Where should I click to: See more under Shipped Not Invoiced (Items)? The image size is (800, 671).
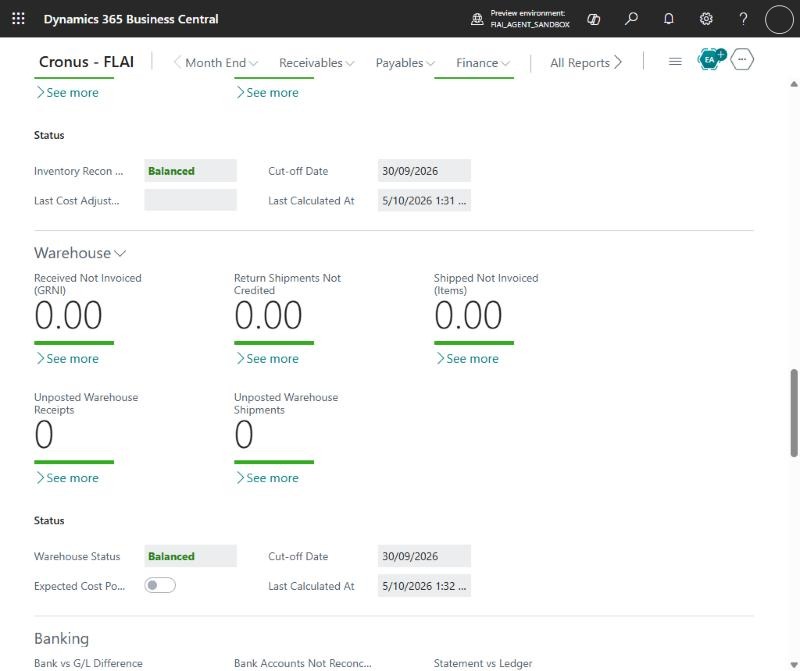(x=467, y=359)
